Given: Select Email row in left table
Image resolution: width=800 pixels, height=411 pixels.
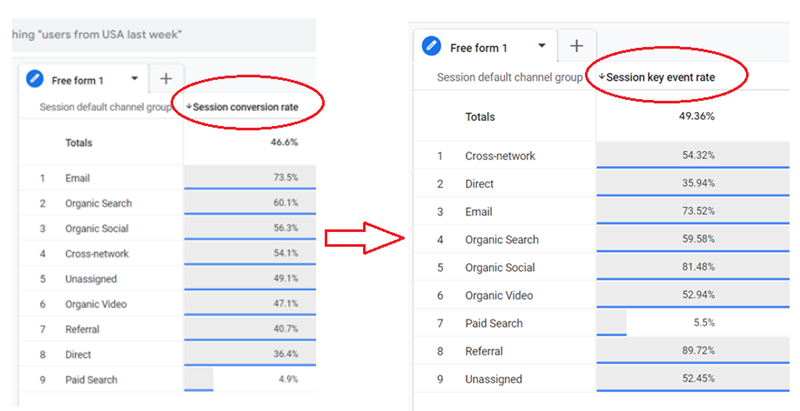Looking at the screenshot, I should (x=77, y=178).
